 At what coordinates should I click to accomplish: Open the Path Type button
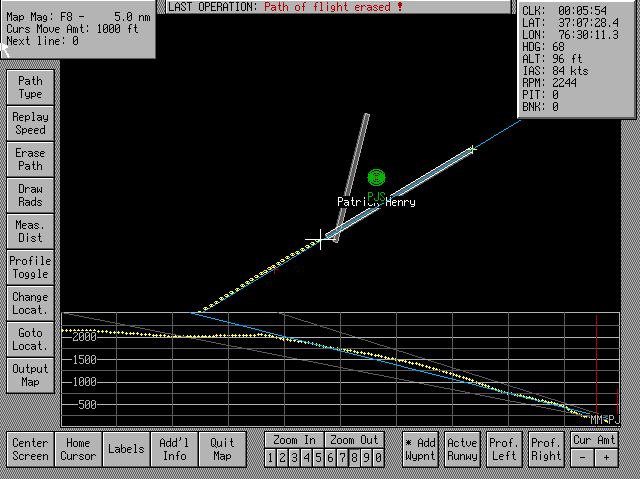pyautogui.click(x=30, y=87)
